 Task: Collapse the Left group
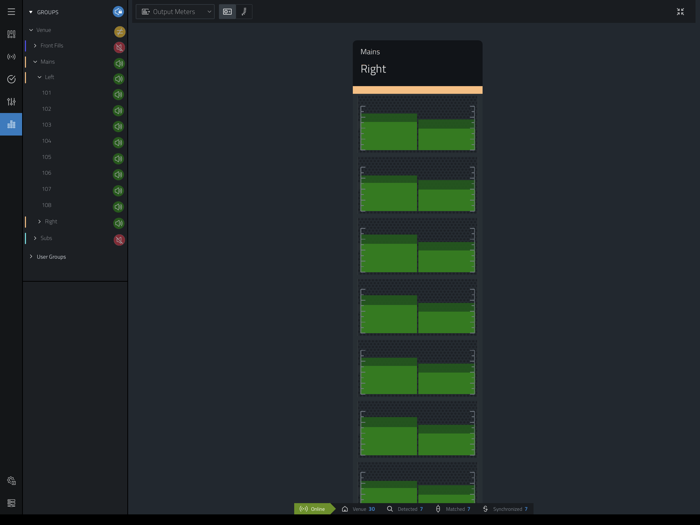pyautogui.click(x=39, y=77)
